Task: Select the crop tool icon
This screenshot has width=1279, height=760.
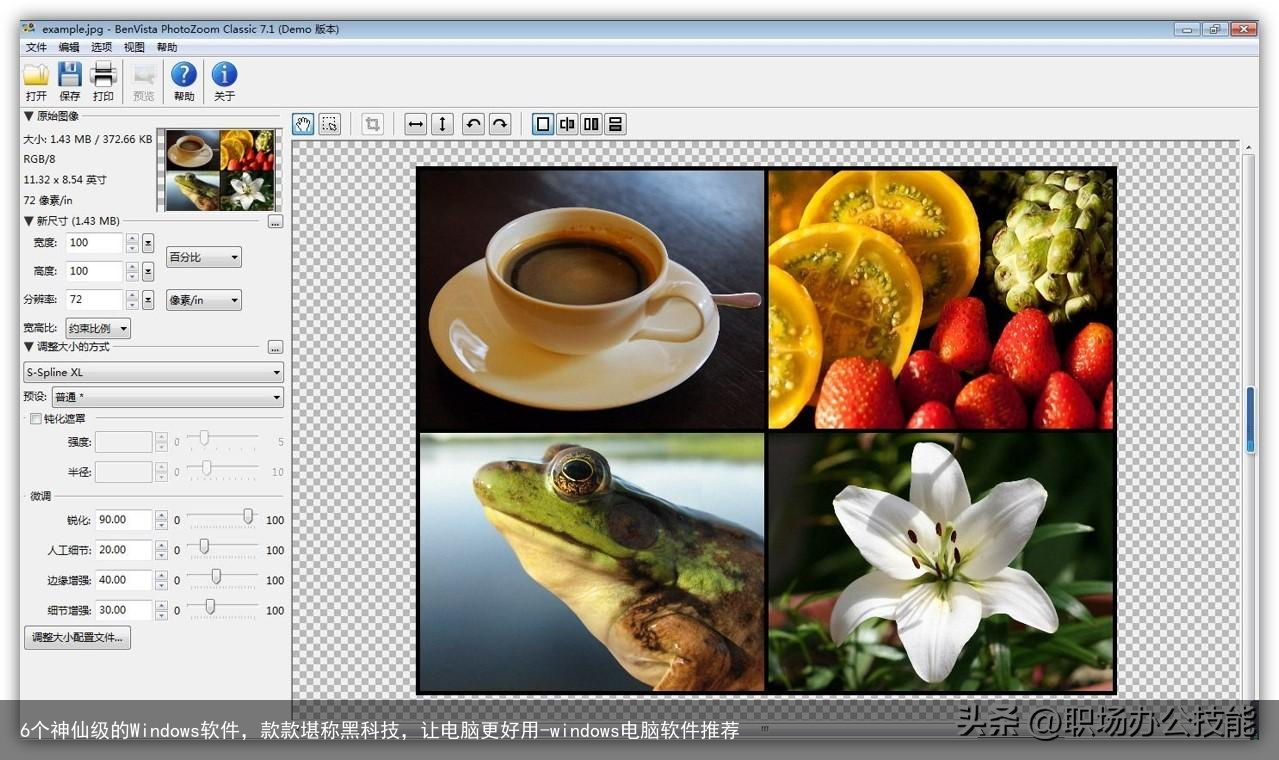Action: (373, 124)
